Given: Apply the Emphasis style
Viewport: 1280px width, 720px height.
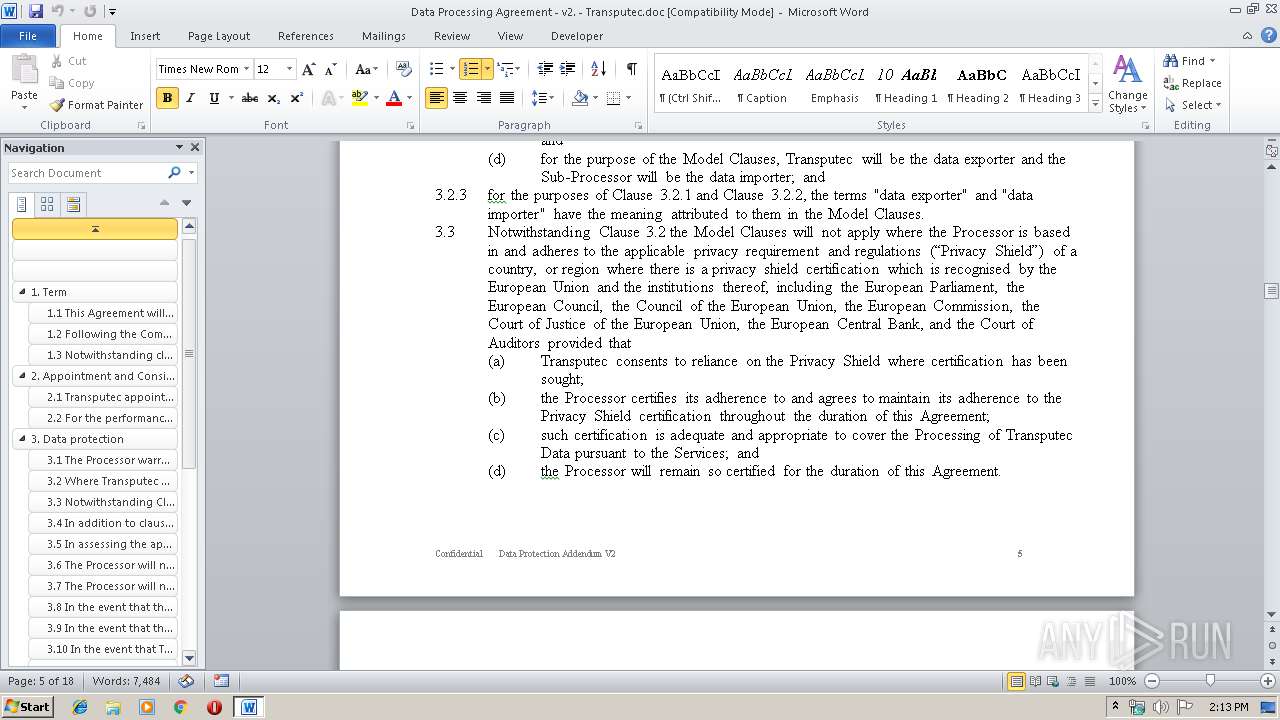Looking at the screenshot, I should 835,84.
